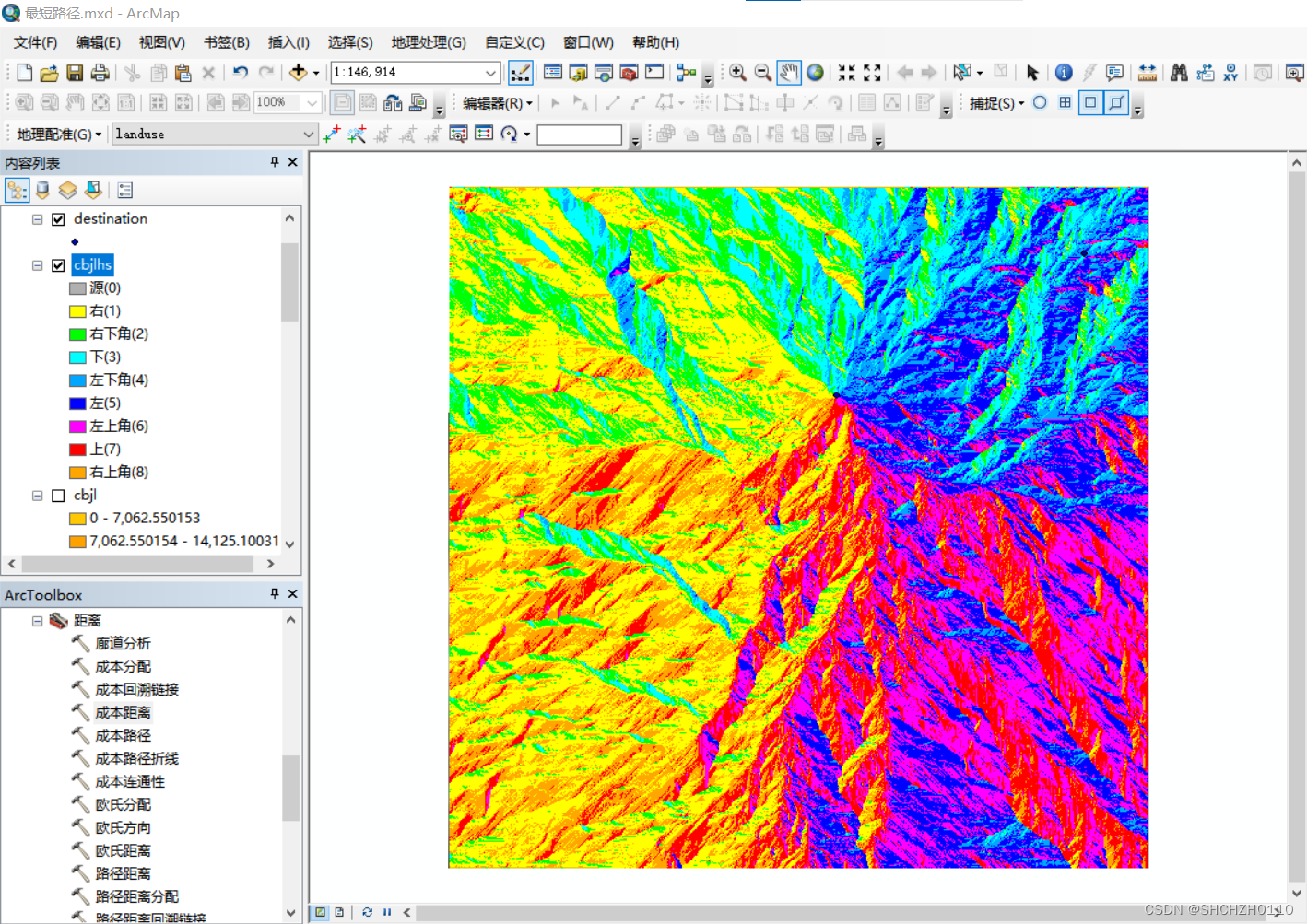This screenshot has width=1307, height=924.
Task: Open the 编辑器(R) dropdown menu
Action: [498, 103]
